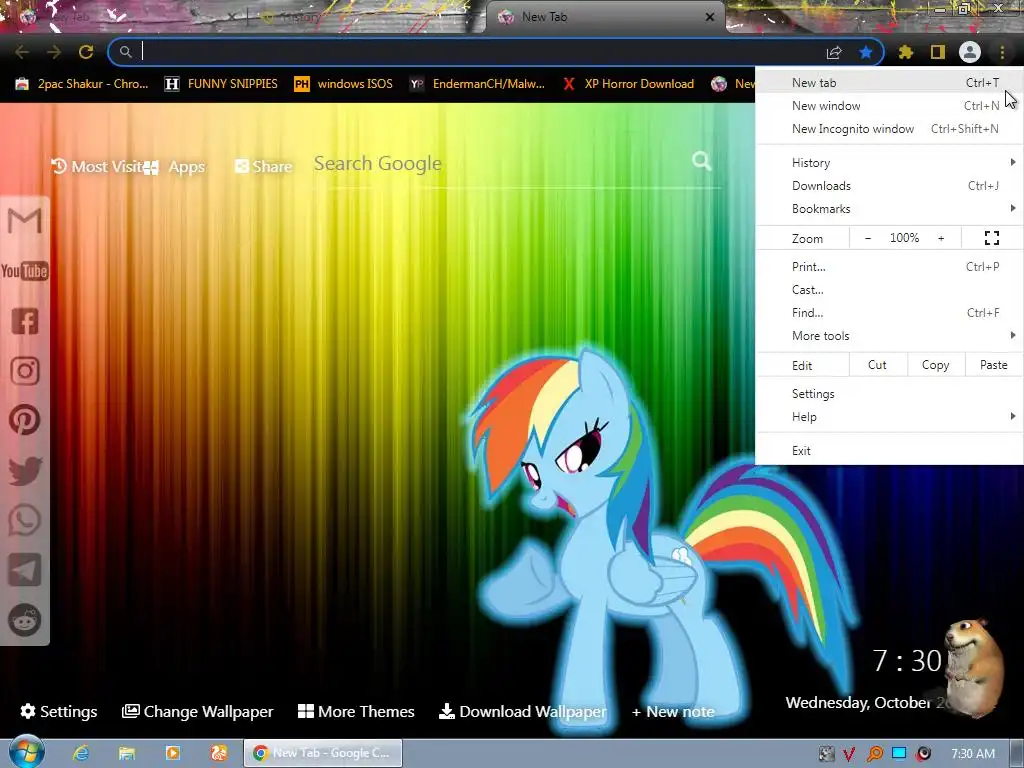The width and height of the screenshot is (1024, 768).
Task: Add a New note
Action: pyautogui.click(x=673, y=712)
